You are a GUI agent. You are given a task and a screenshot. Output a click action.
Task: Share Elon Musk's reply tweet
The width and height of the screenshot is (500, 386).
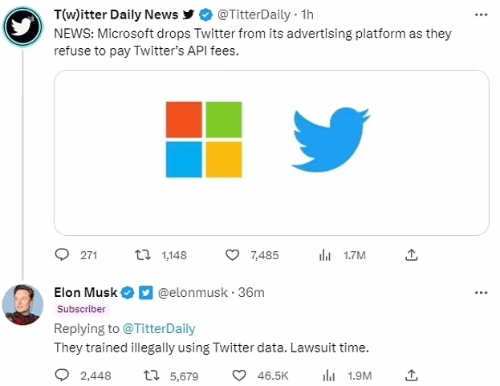pyautogui.click(x=411, y=376)
